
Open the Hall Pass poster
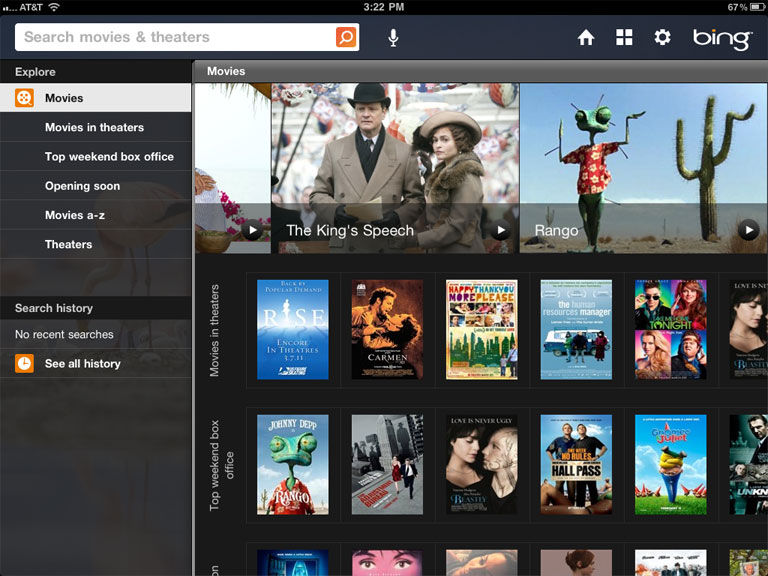coord(576,465)
